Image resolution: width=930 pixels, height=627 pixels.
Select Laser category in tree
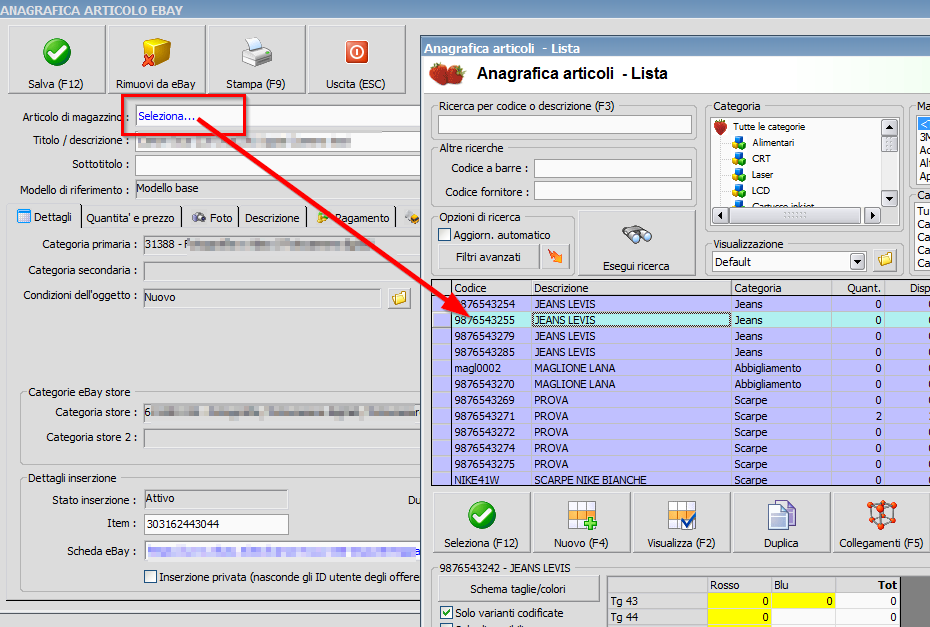pos(762,174)
